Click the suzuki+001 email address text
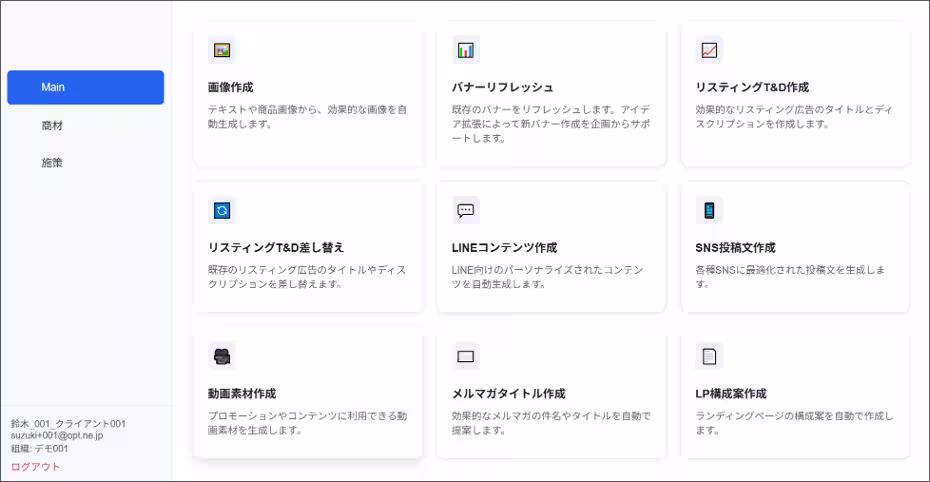 tap(57, 435)
